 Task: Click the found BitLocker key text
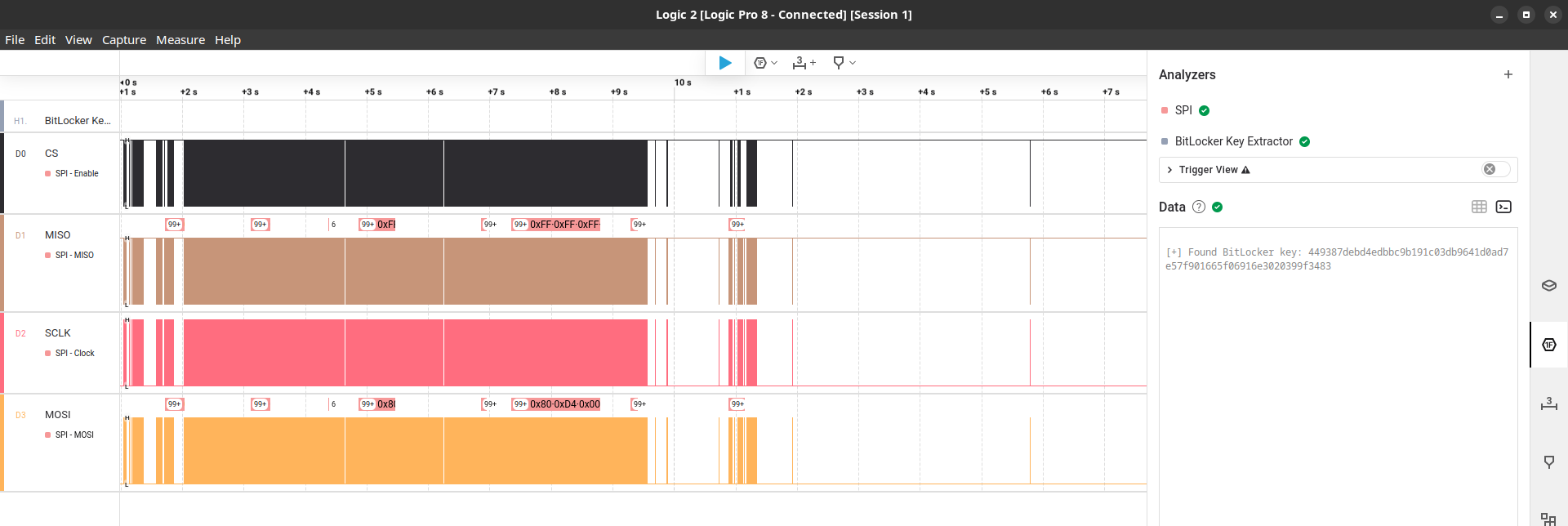tap(1337, 259)
